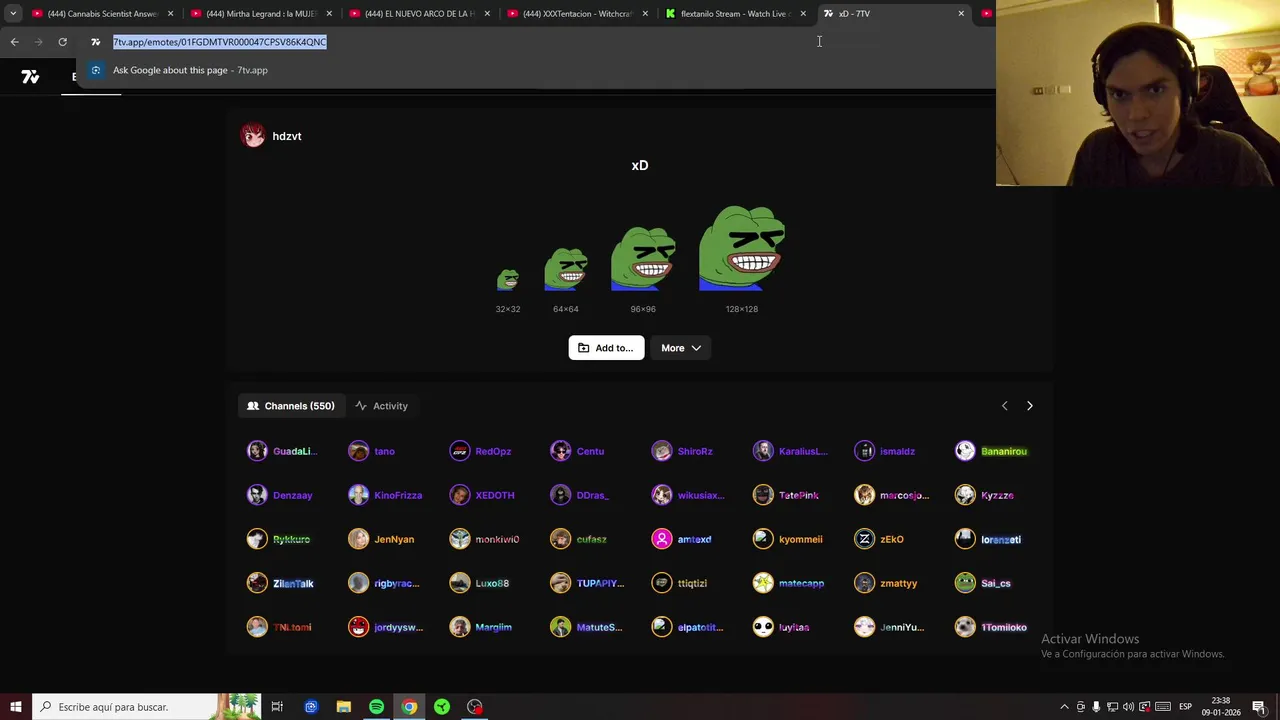The width and height of the screenshot is (1280, 720).
Task: Open the Centu channel
Action: point(577,451)
